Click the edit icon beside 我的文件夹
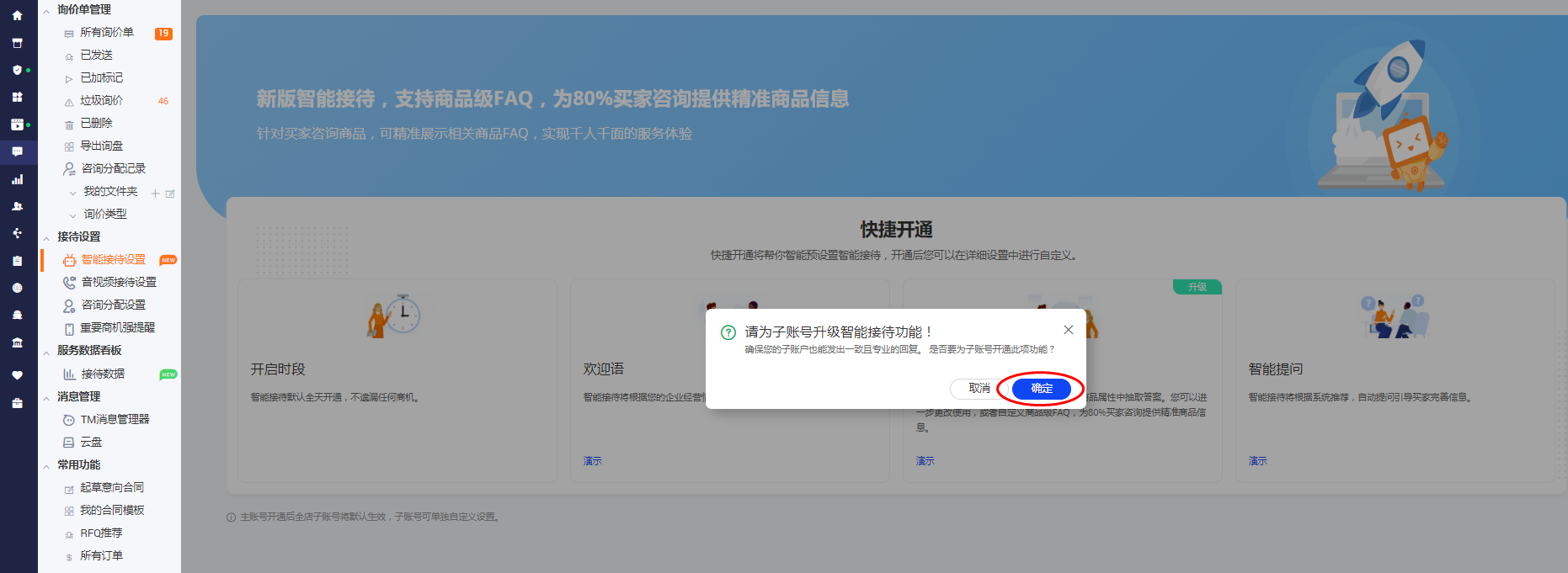The image size is (1568, 573). 170,194
